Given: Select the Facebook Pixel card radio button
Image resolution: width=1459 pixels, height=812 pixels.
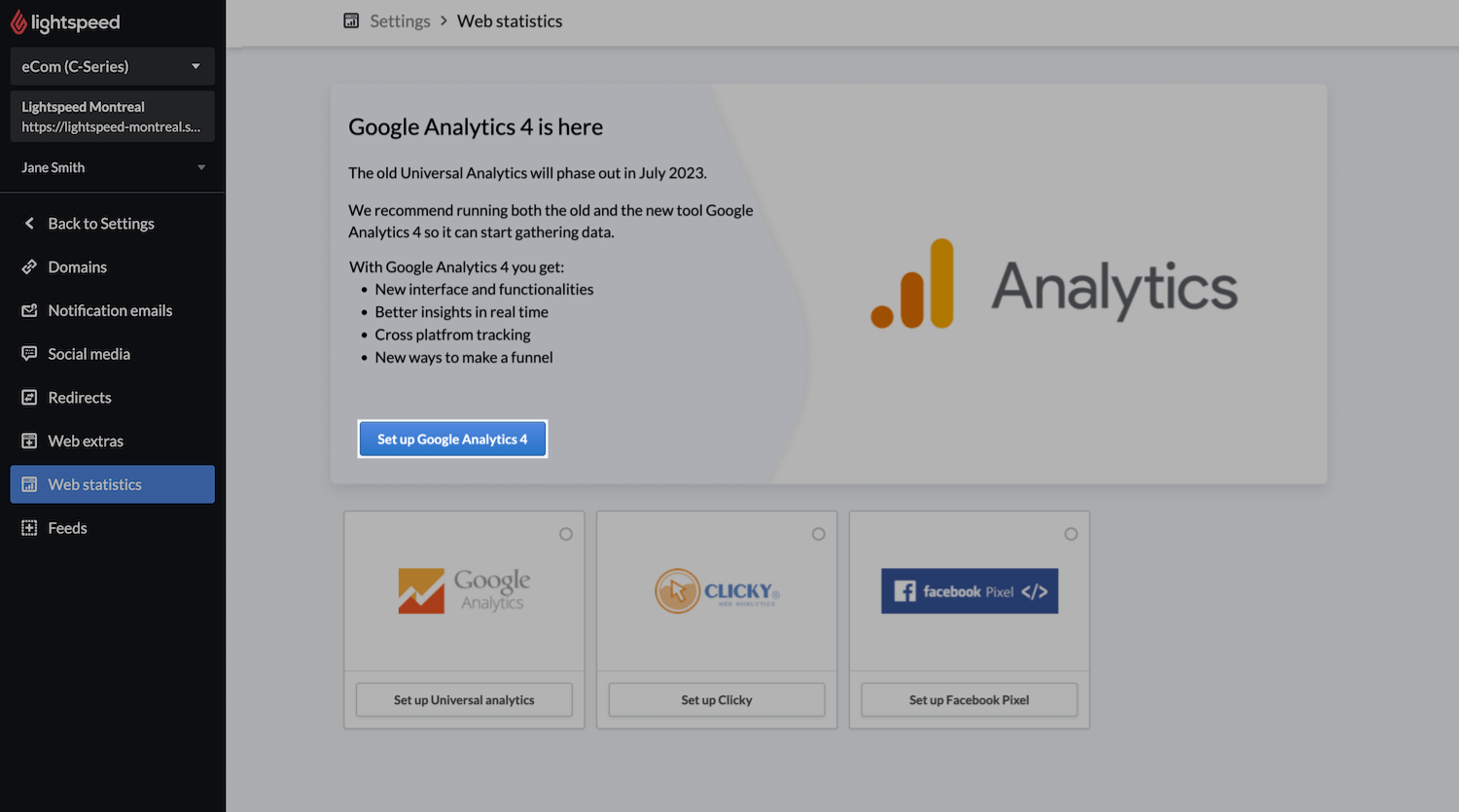Looking at the screenshot, I should [1071, 534].
